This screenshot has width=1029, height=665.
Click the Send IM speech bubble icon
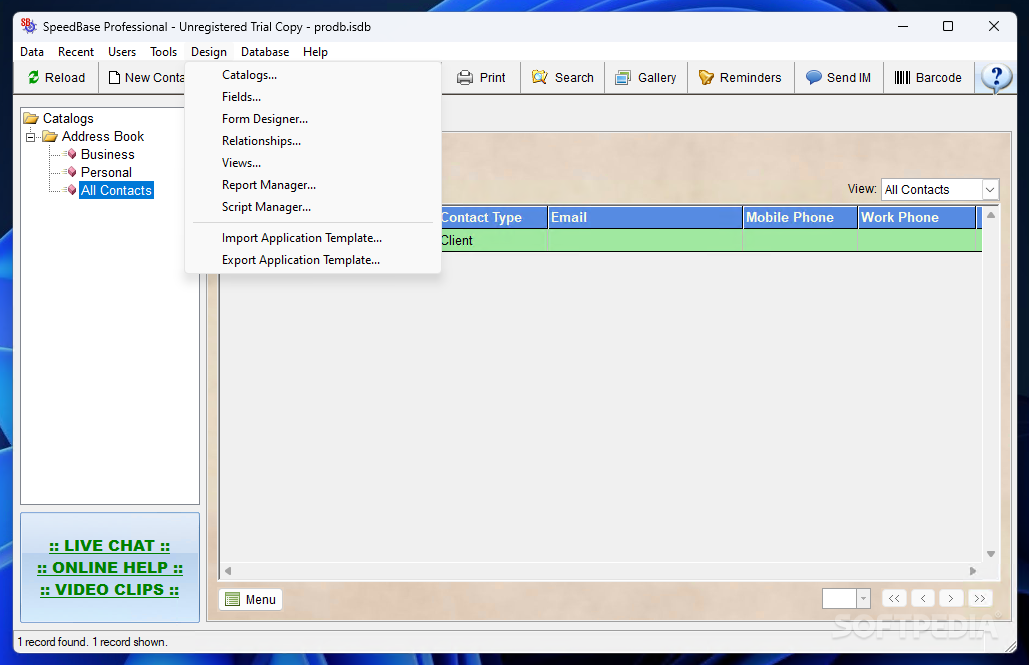pos(814,77)
